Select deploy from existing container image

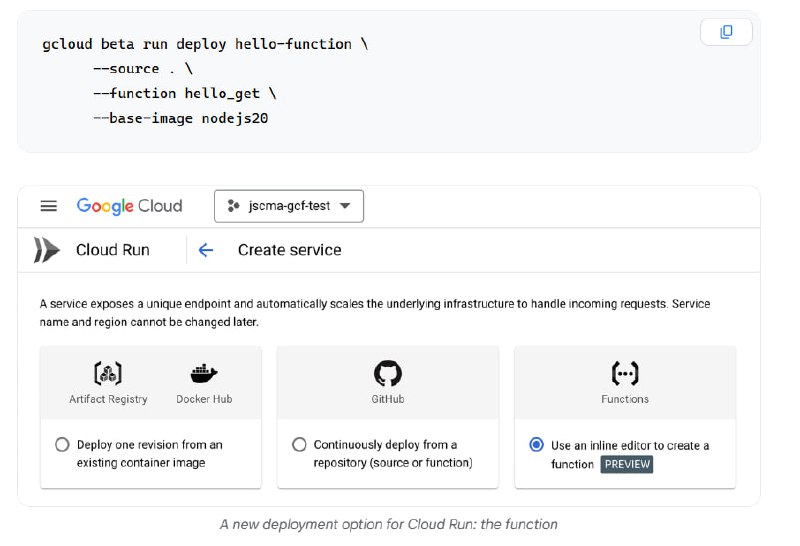[62, 444]
